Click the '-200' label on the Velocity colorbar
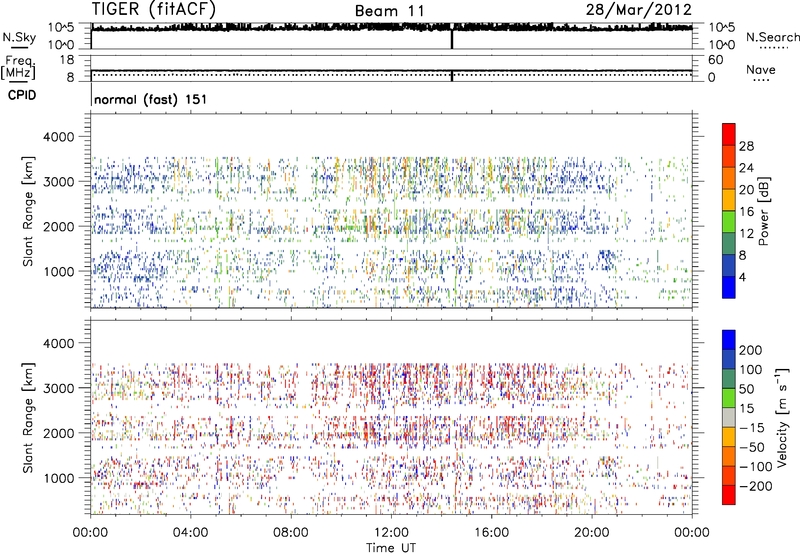800x554 pixels. pos(755,486)
